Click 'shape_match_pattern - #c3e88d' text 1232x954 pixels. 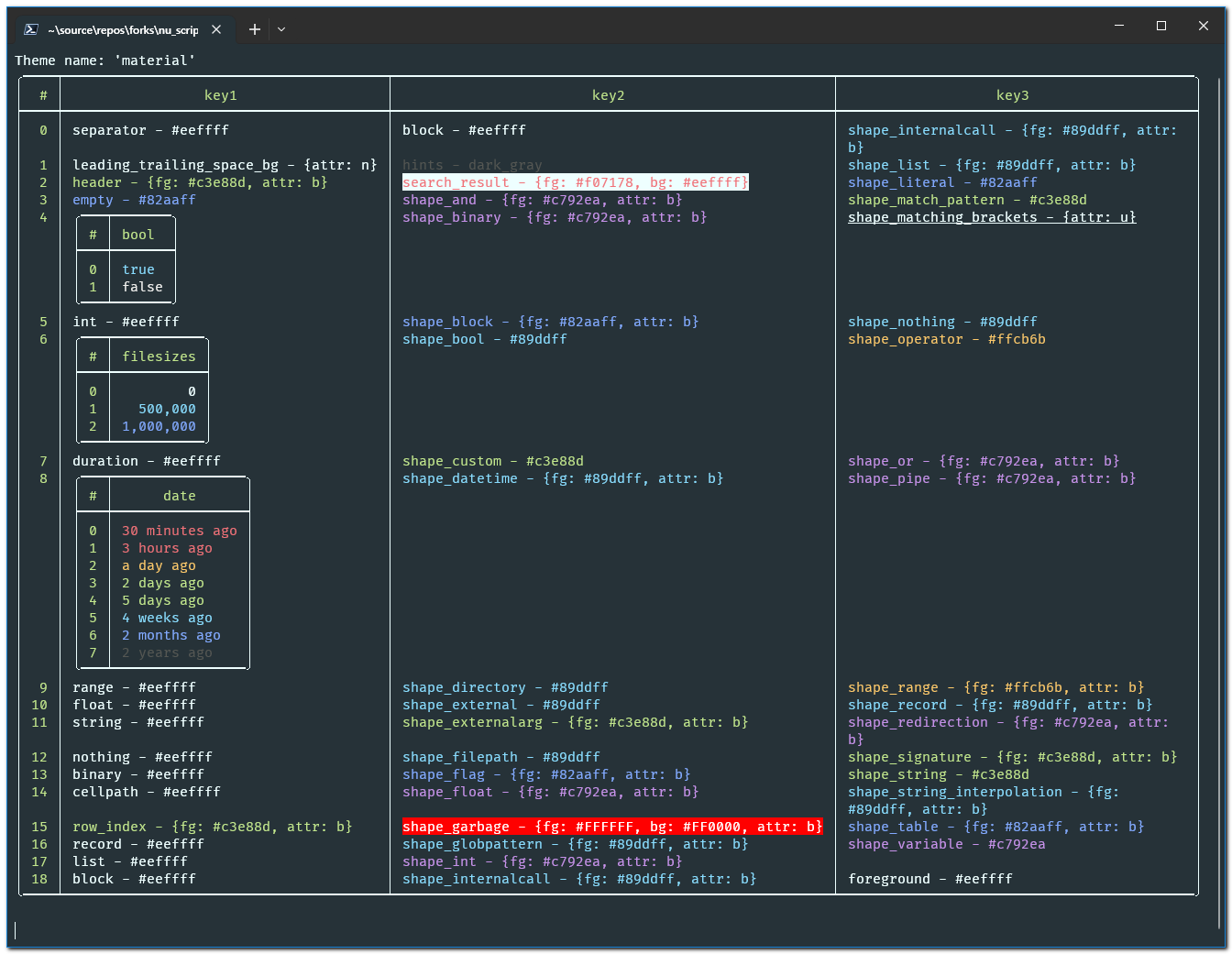click(x=968, y=200)
